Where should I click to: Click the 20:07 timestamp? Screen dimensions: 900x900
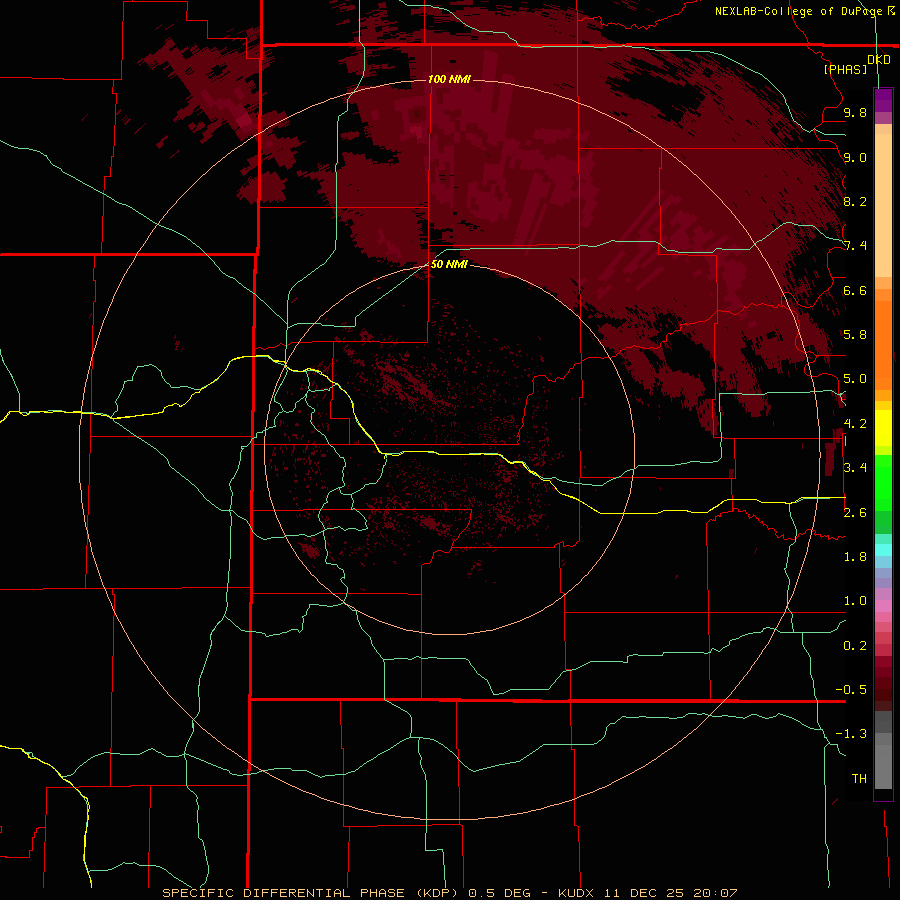tap(715, 893)
